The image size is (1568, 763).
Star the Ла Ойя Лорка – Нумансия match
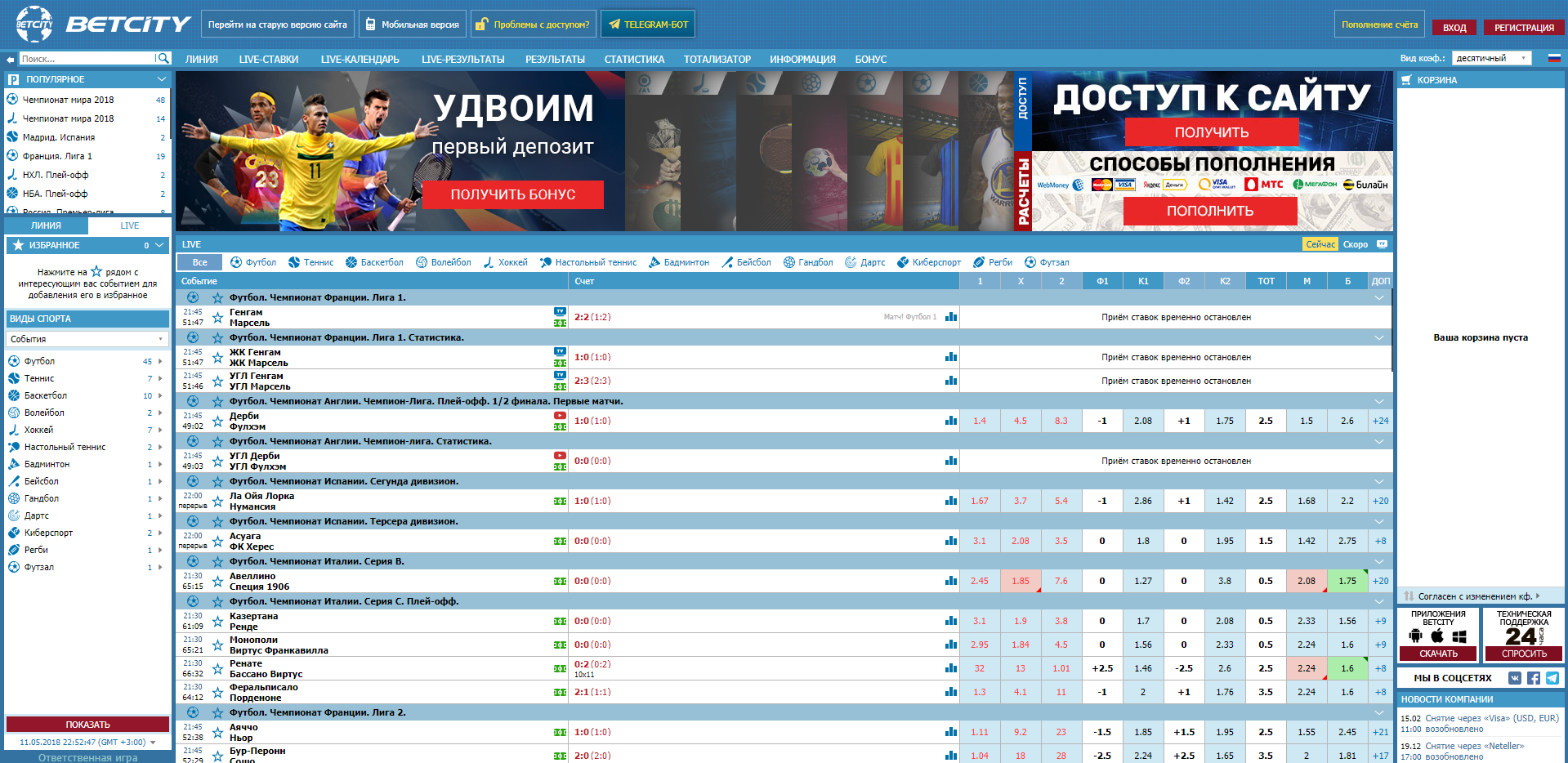(x=217, y=501)
